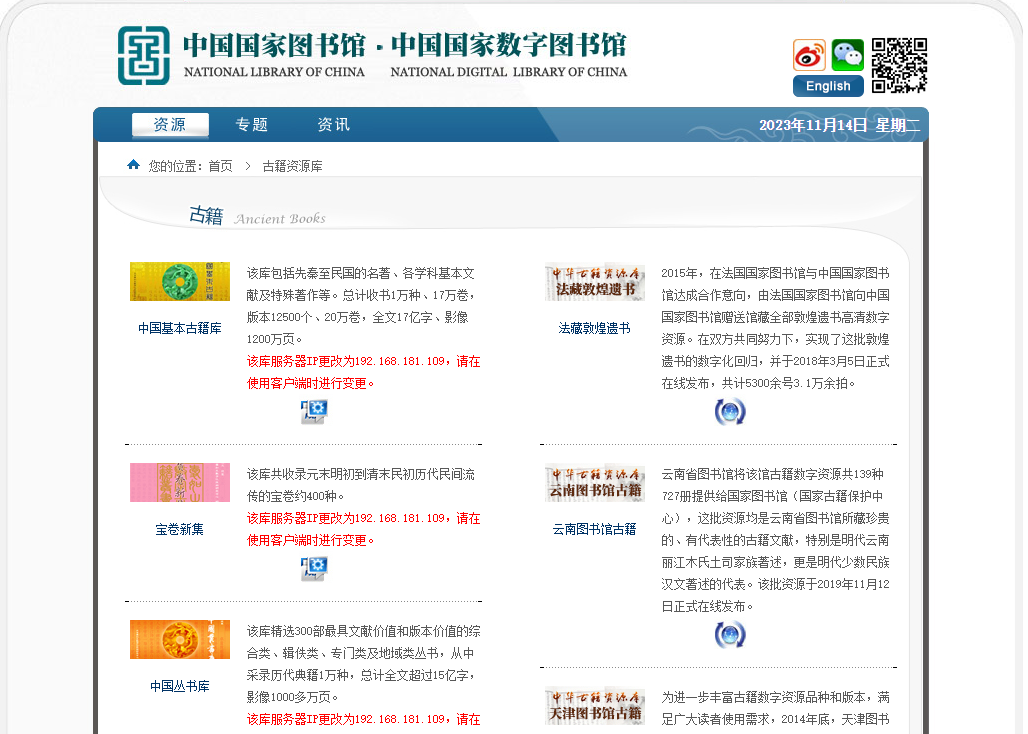Open the 云南图书馆古籍 banner image
Image resolution: width=1028 pixels, height=734 pixels.
pos(595,482)
